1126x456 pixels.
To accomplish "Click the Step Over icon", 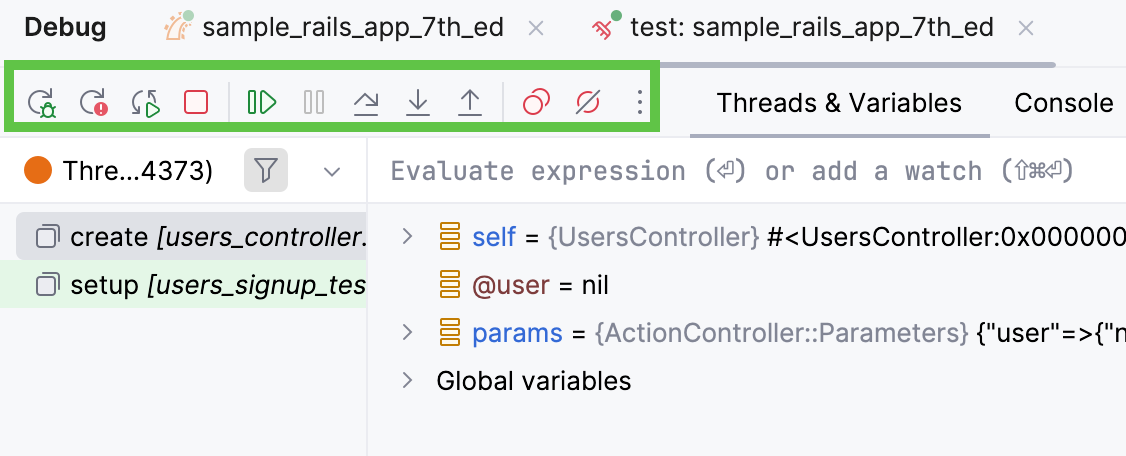I will pyautogui.click(x=367, y=102).
